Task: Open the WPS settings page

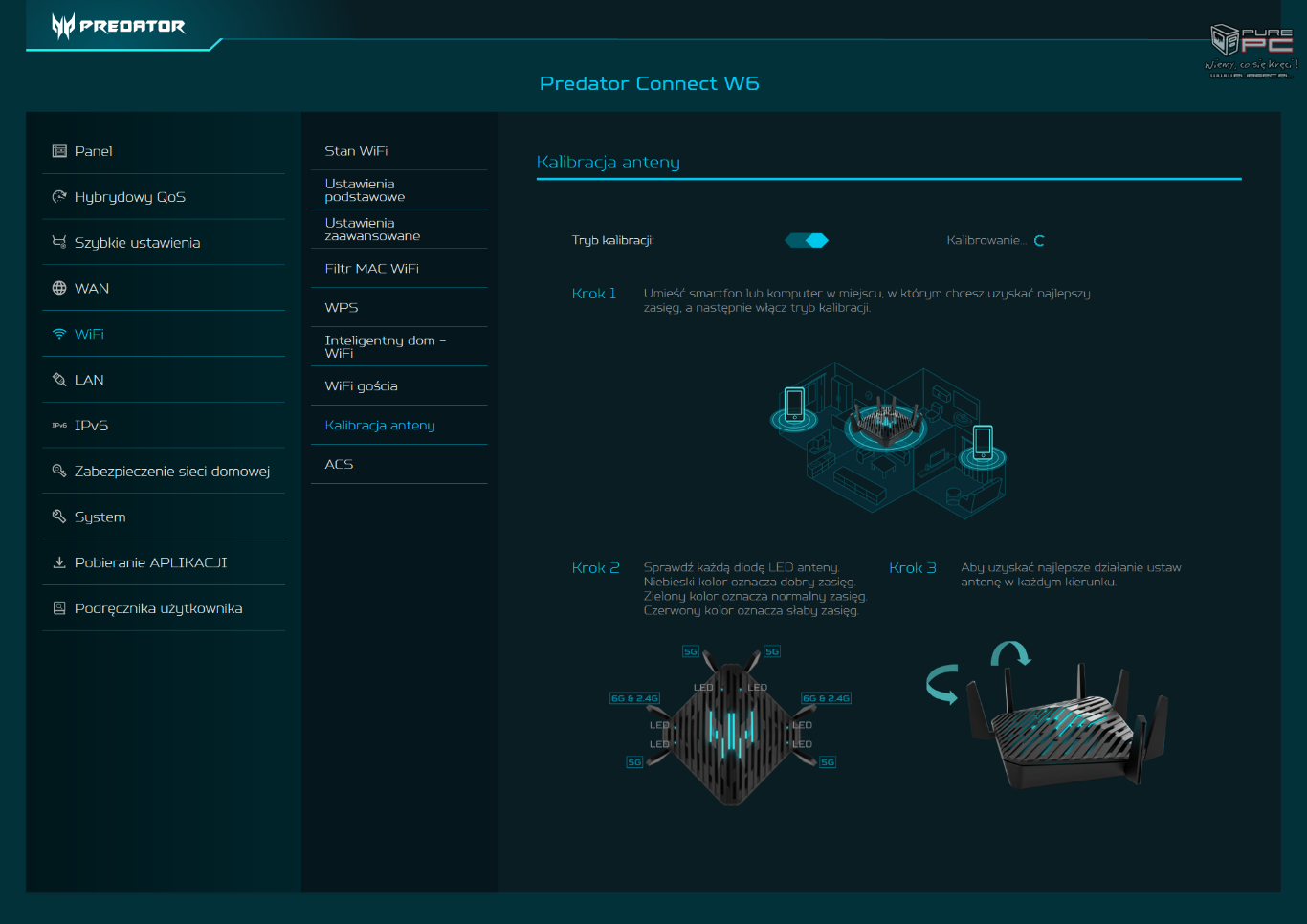Action: (x=340, y=307)
